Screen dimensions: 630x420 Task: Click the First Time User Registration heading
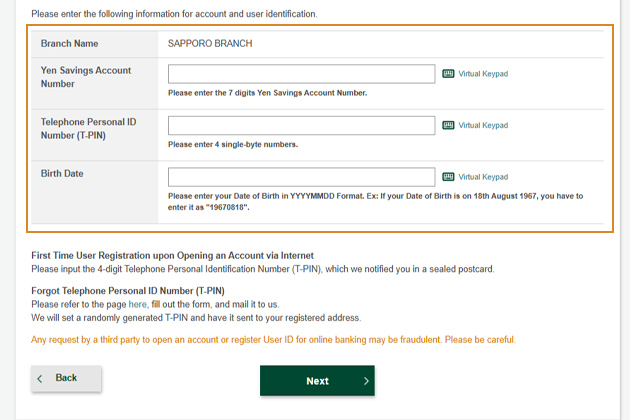click(172, 256)
